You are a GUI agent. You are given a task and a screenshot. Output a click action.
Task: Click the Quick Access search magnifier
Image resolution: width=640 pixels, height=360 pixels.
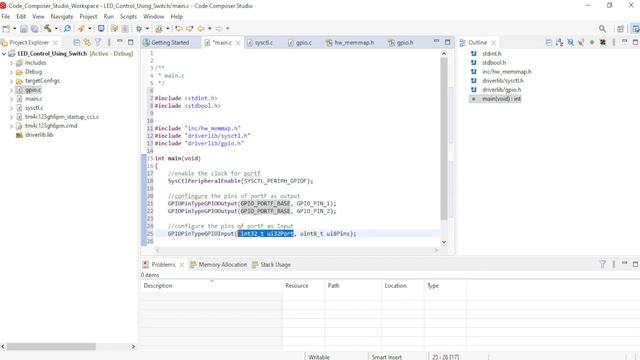[602, 29]
